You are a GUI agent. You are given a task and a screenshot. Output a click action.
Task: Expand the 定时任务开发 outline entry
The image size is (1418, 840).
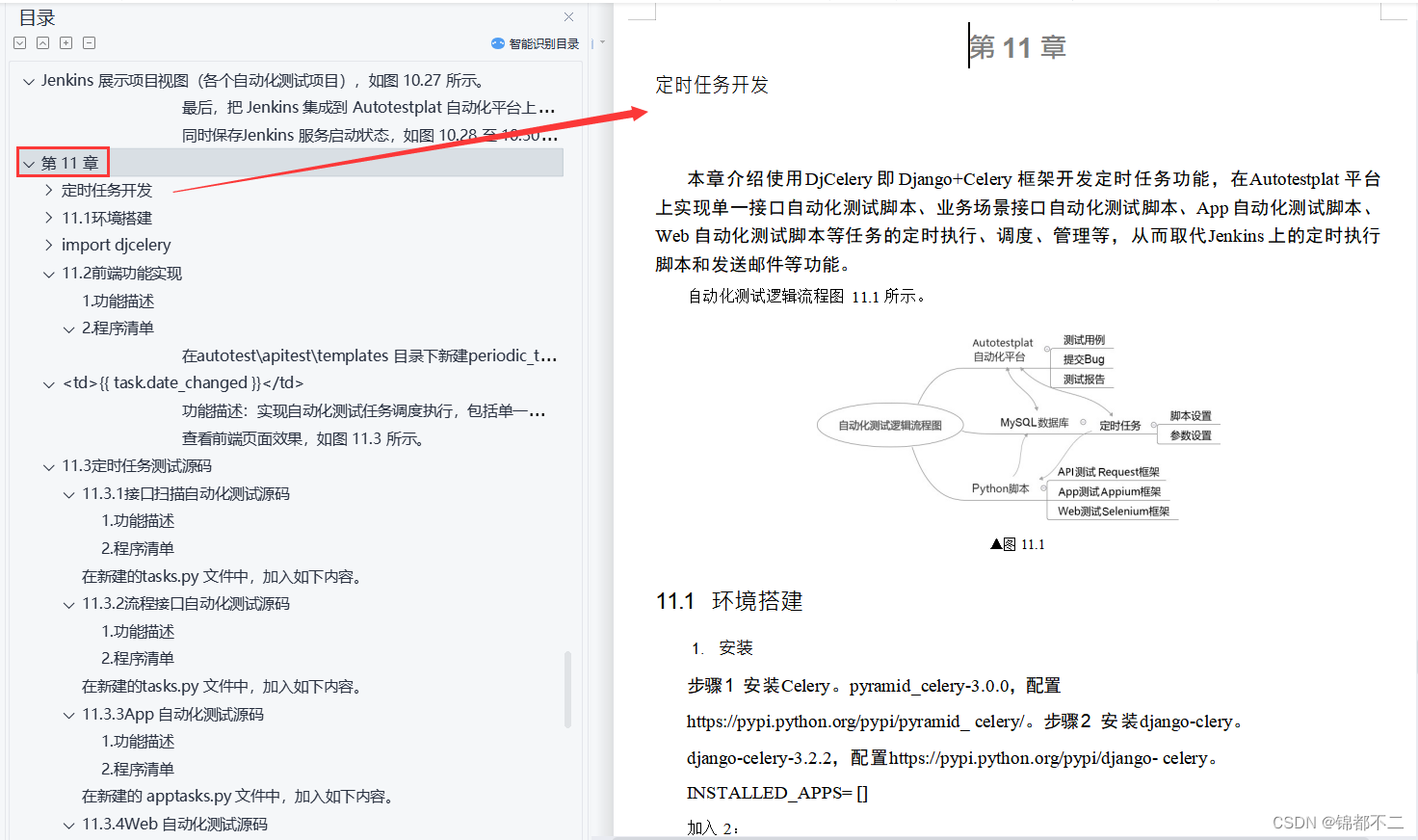pyautogui.click(x=48, y=191)
